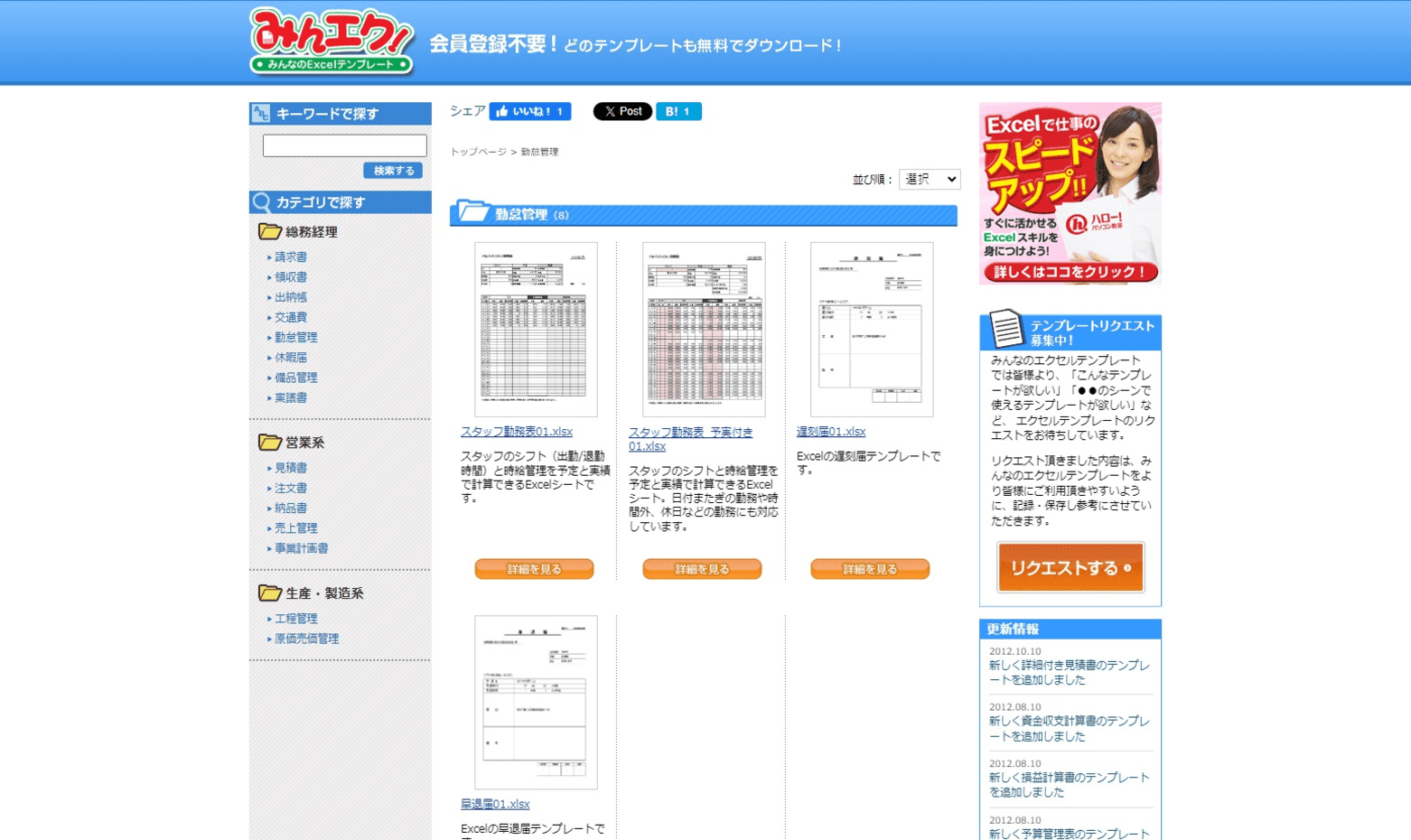Open the スタッフ勤務表01.xlsx template link
Screen dimensions: 1411x840
coord(516,432)
